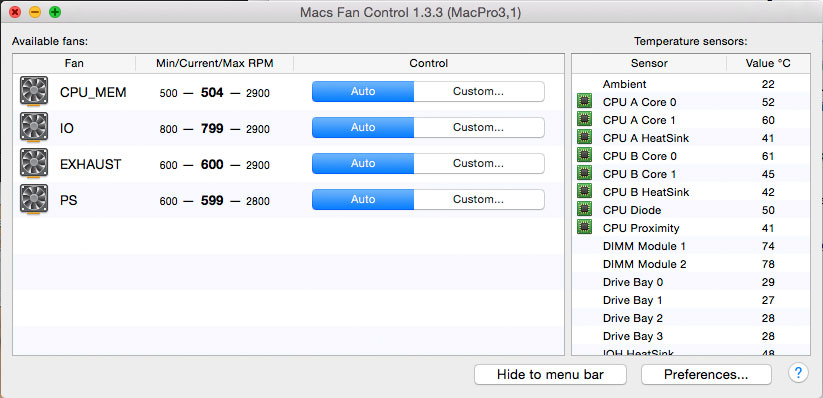The image size is (823, 398).
Task: Set PS fan control to Auto
Action: click(363, 200)
